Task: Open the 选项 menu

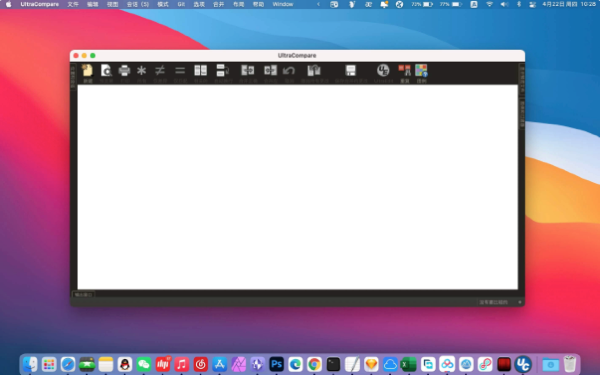Action: 199,4
